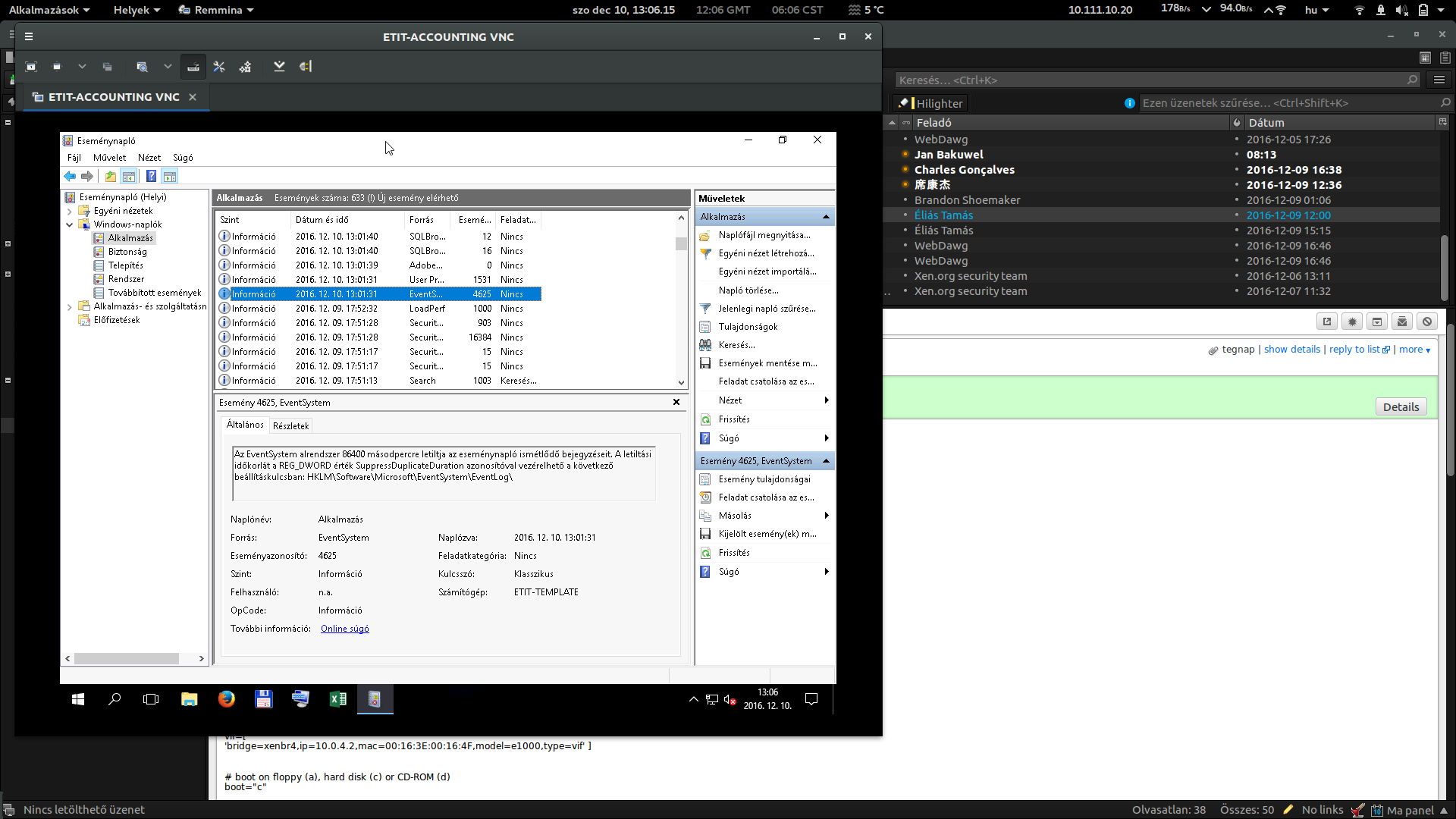This screenshot has height=819, width=1456.
Task: Open Firefox from the Windows taskbar
Action: click(226, 699)
